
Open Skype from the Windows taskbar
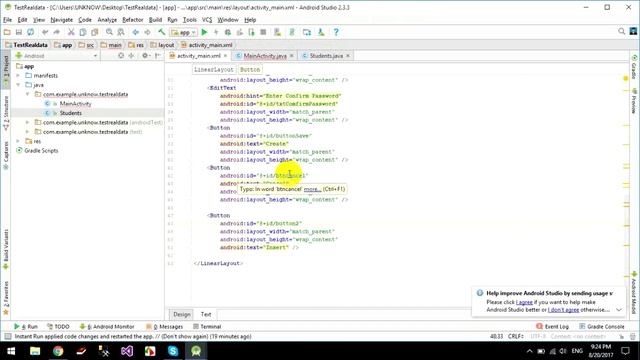coord(173,351)
